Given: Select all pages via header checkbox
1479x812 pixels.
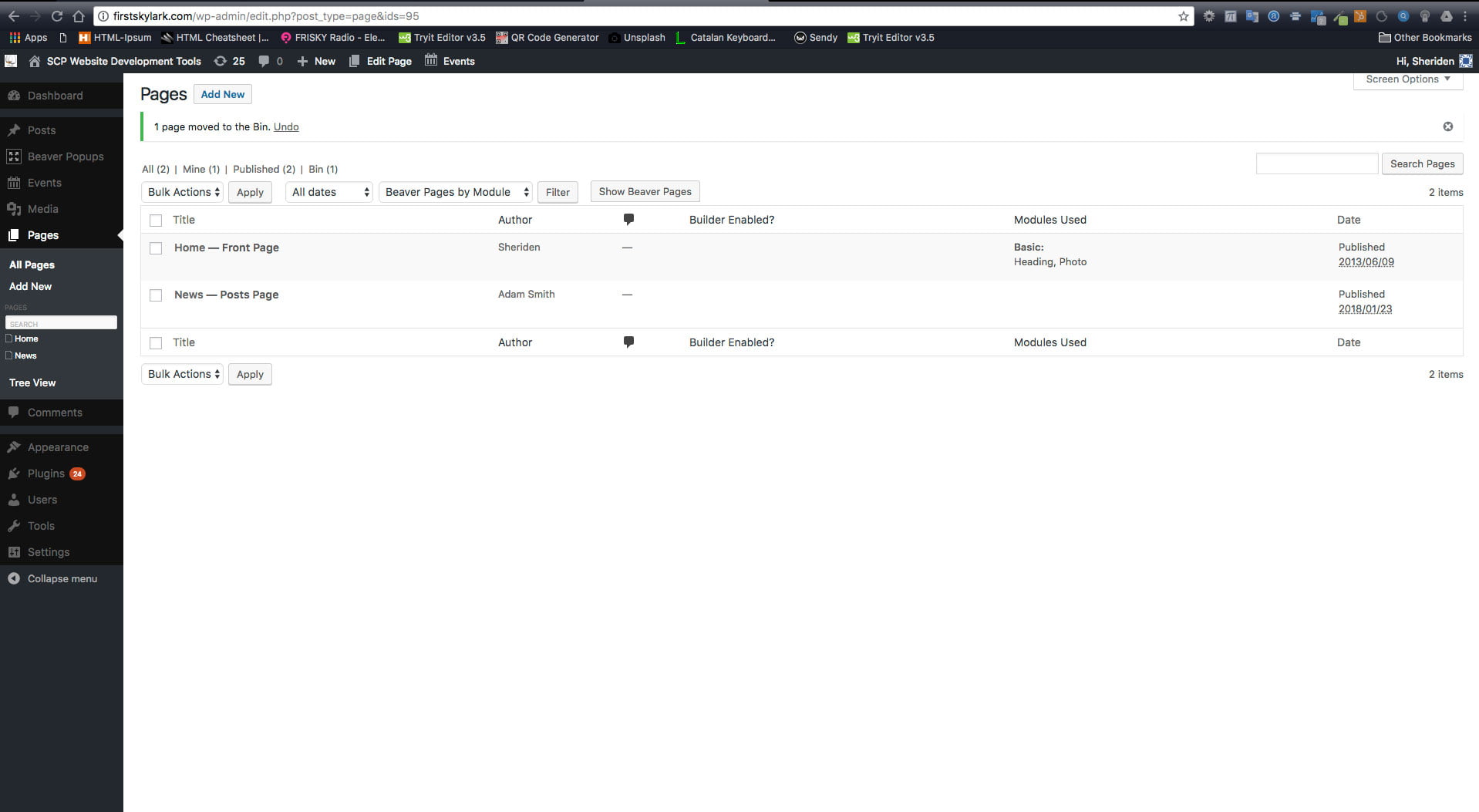Looking at the screenshot, I should tap(156, 221).
